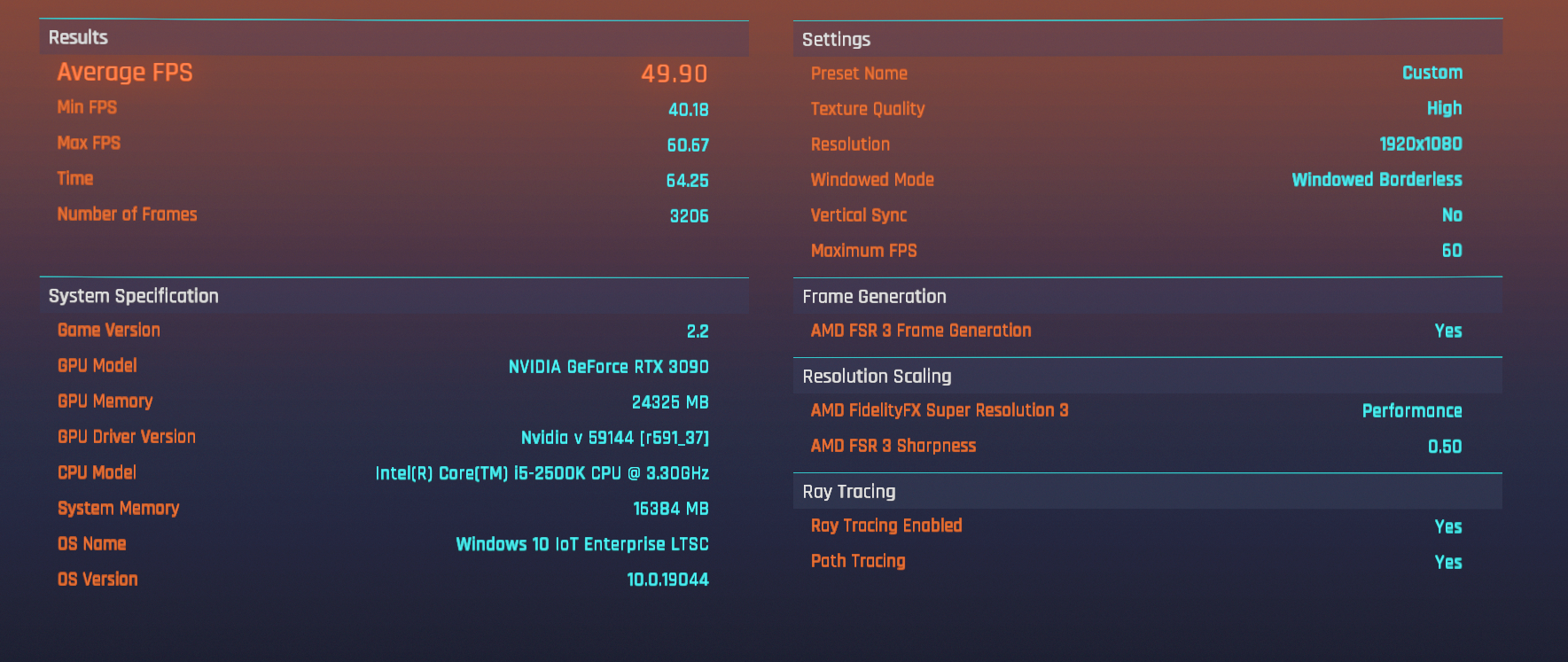
Task: Click the Nvidia driver version value
Action: pos(615,438)
